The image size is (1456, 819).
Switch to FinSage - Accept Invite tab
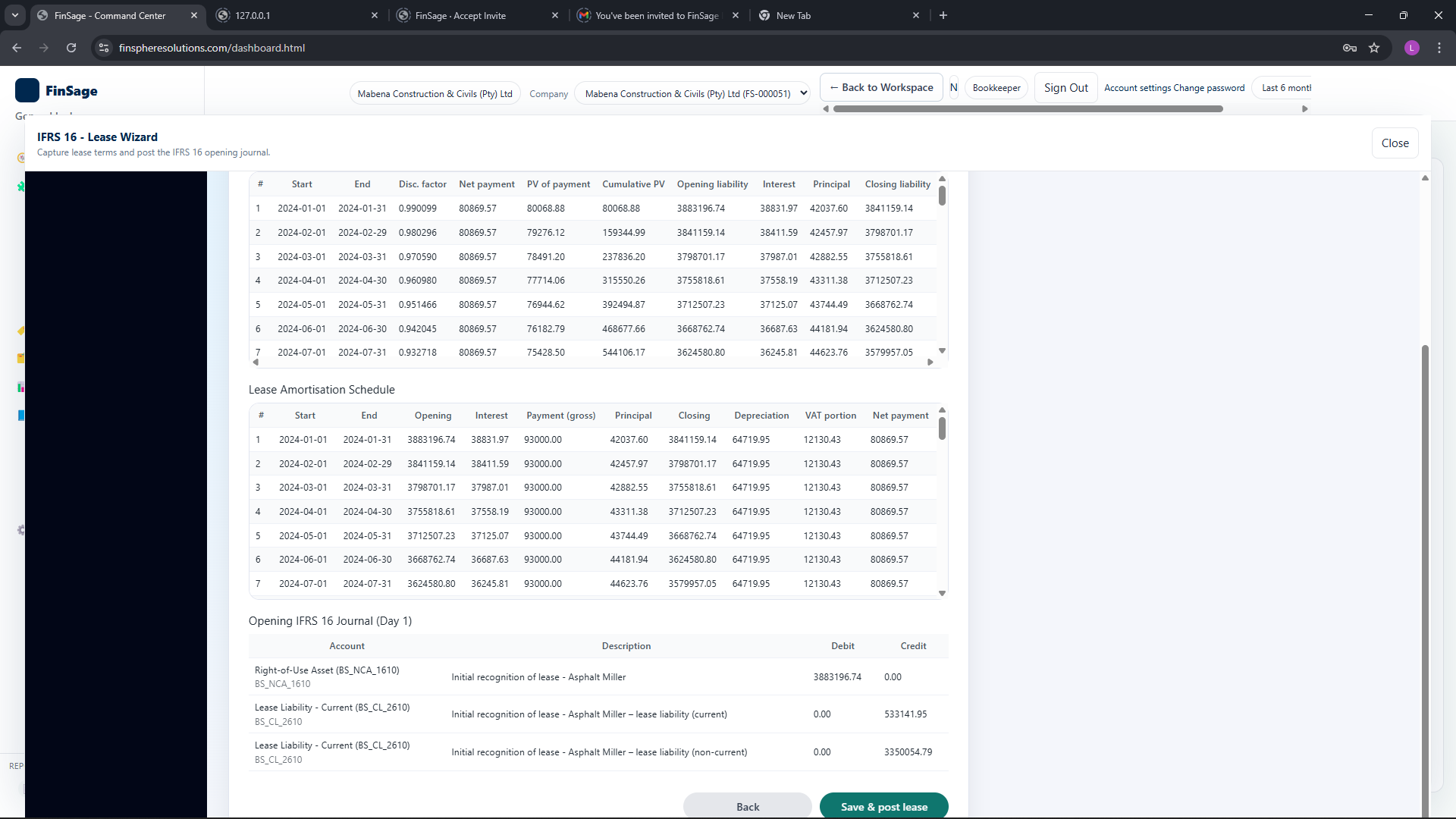(478, 15)
